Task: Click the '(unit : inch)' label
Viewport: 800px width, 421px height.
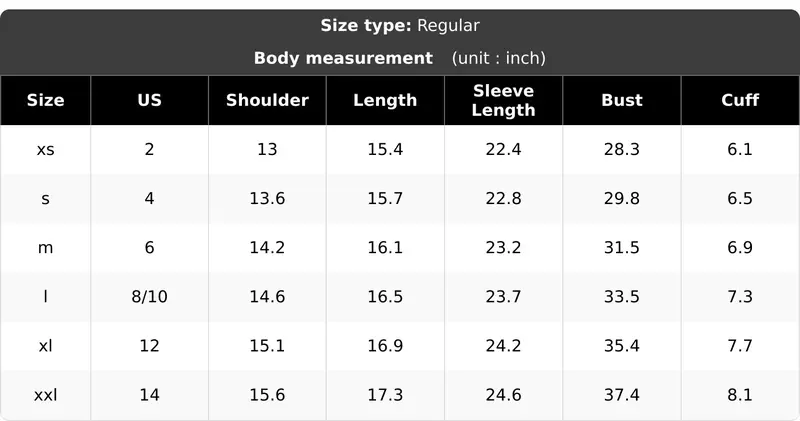Action: tap(498, 58)
